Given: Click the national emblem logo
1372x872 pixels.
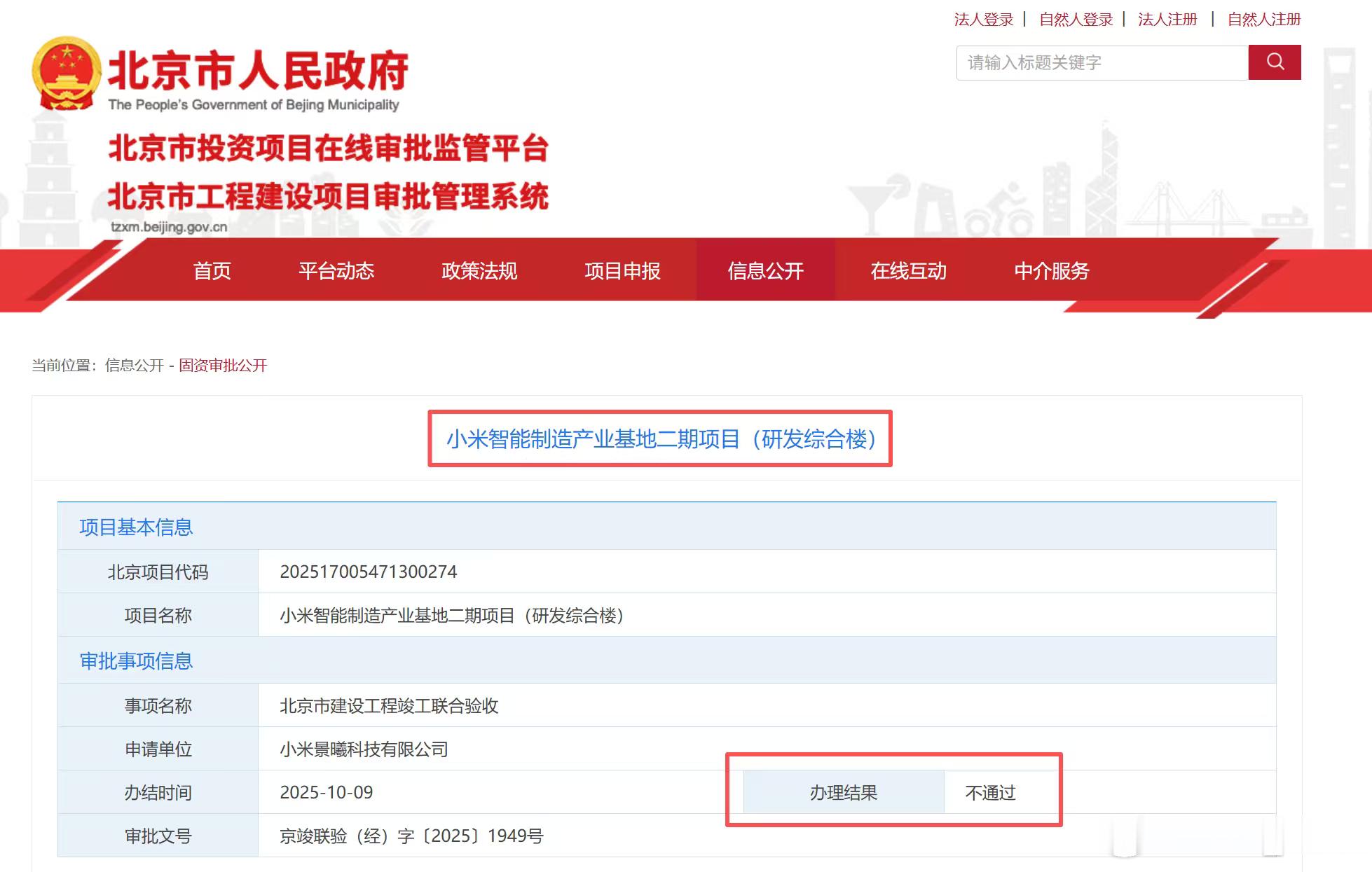Looking at the screenshot, I should [x=66, y=74].
